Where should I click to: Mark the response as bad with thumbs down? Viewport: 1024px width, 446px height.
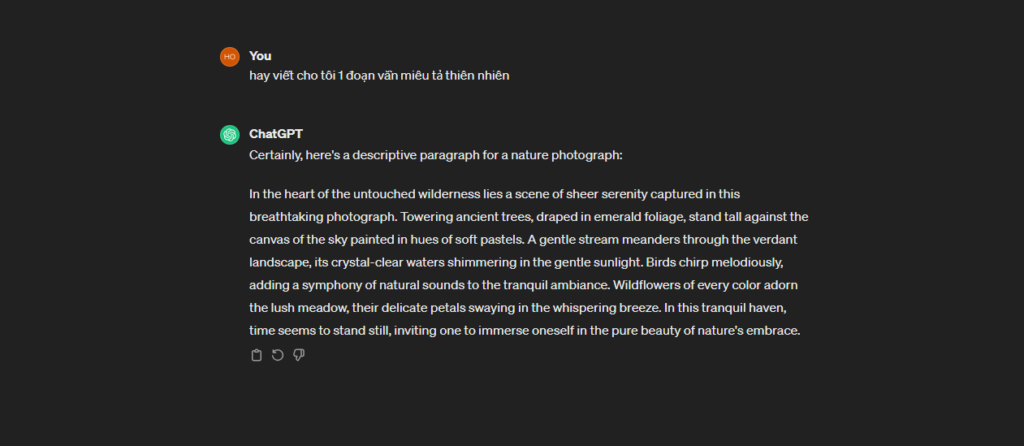coord(298,355)
